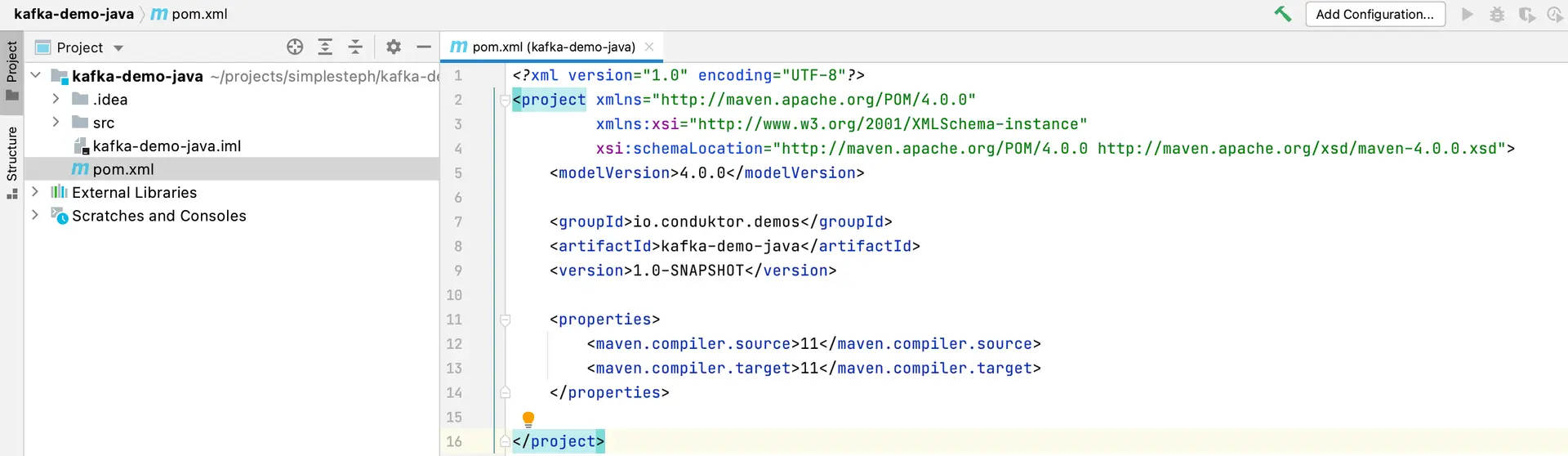Click xsi:schemaLocation attribute on line 4
1568x456 pixels.
tap(679, 148)
